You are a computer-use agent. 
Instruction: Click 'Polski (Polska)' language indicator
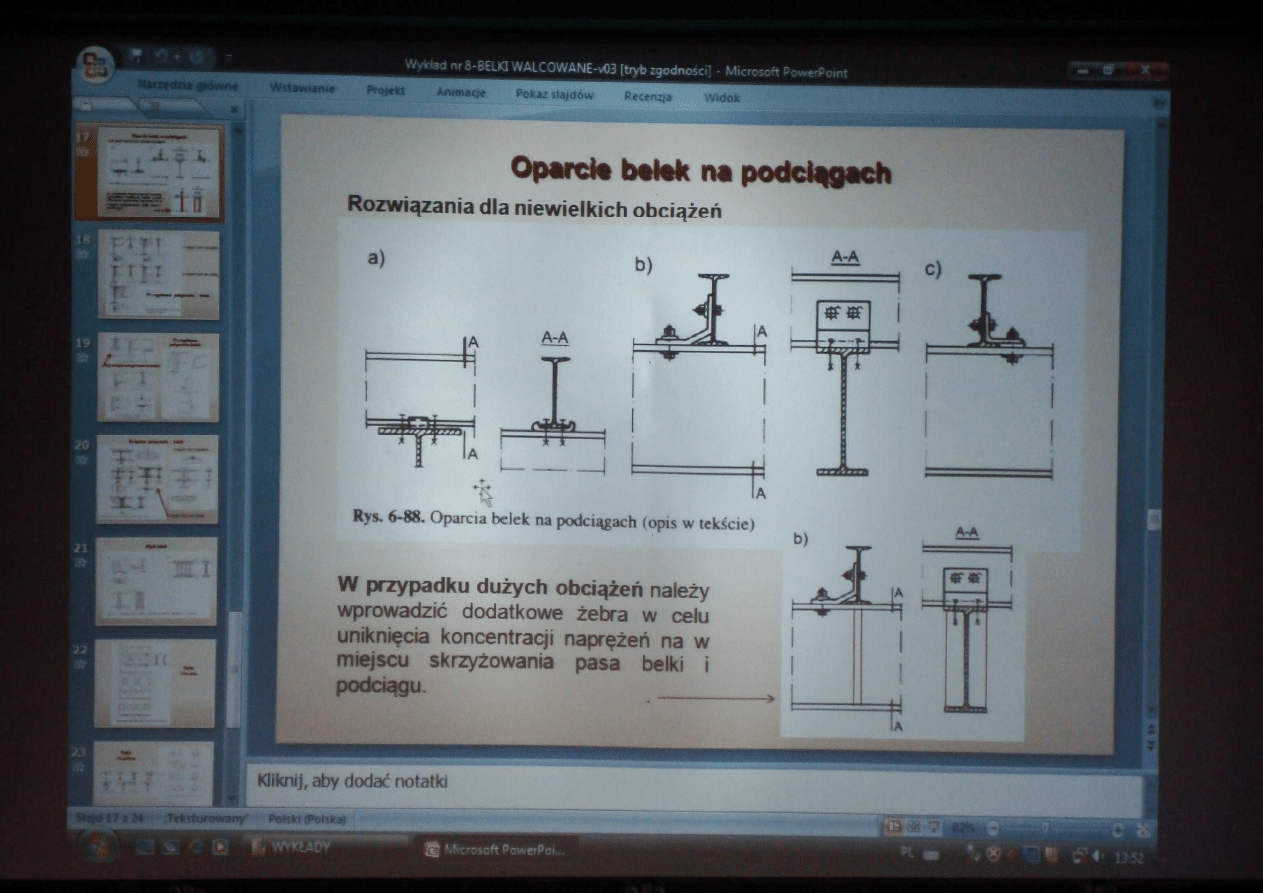coord(307,820)
